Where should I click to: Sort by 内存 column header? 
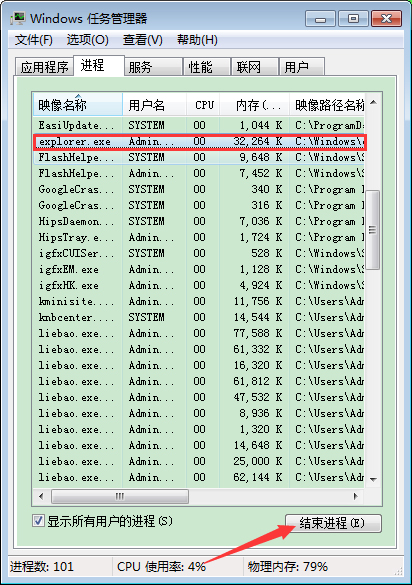coord(255,105)
